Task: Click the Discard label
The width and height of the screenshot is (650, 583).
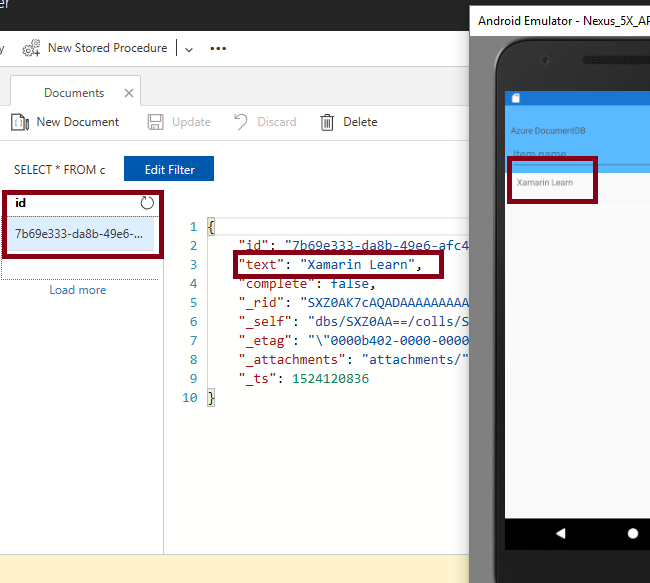Action: tap(276, 122)
